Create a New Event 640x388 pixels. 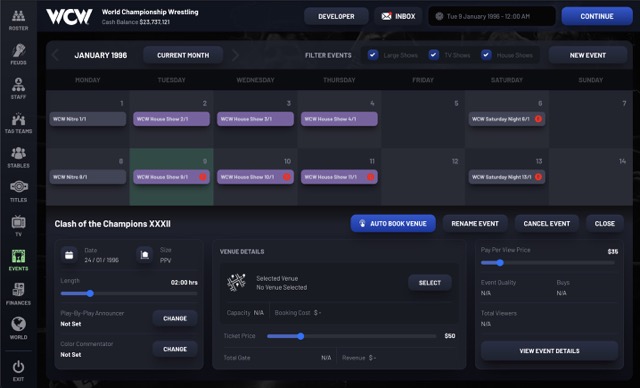click(x=588, y=55)
